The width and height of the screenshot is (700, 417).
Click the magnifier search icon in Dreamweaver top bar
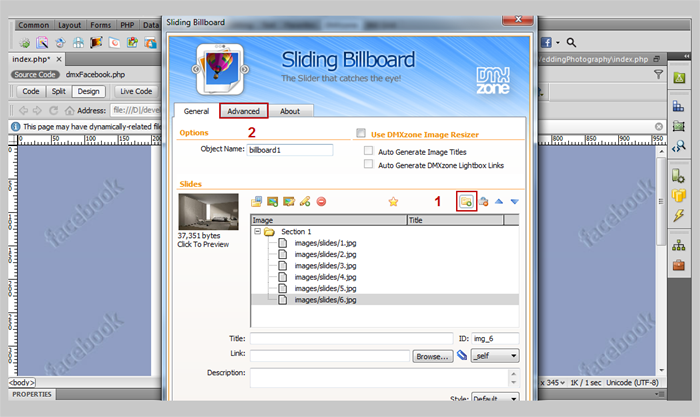click(x=571, y=42)
